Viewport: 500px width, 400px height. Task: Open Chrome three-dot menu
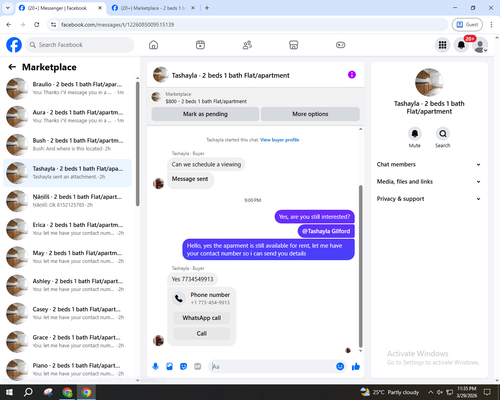click(491, 25)
